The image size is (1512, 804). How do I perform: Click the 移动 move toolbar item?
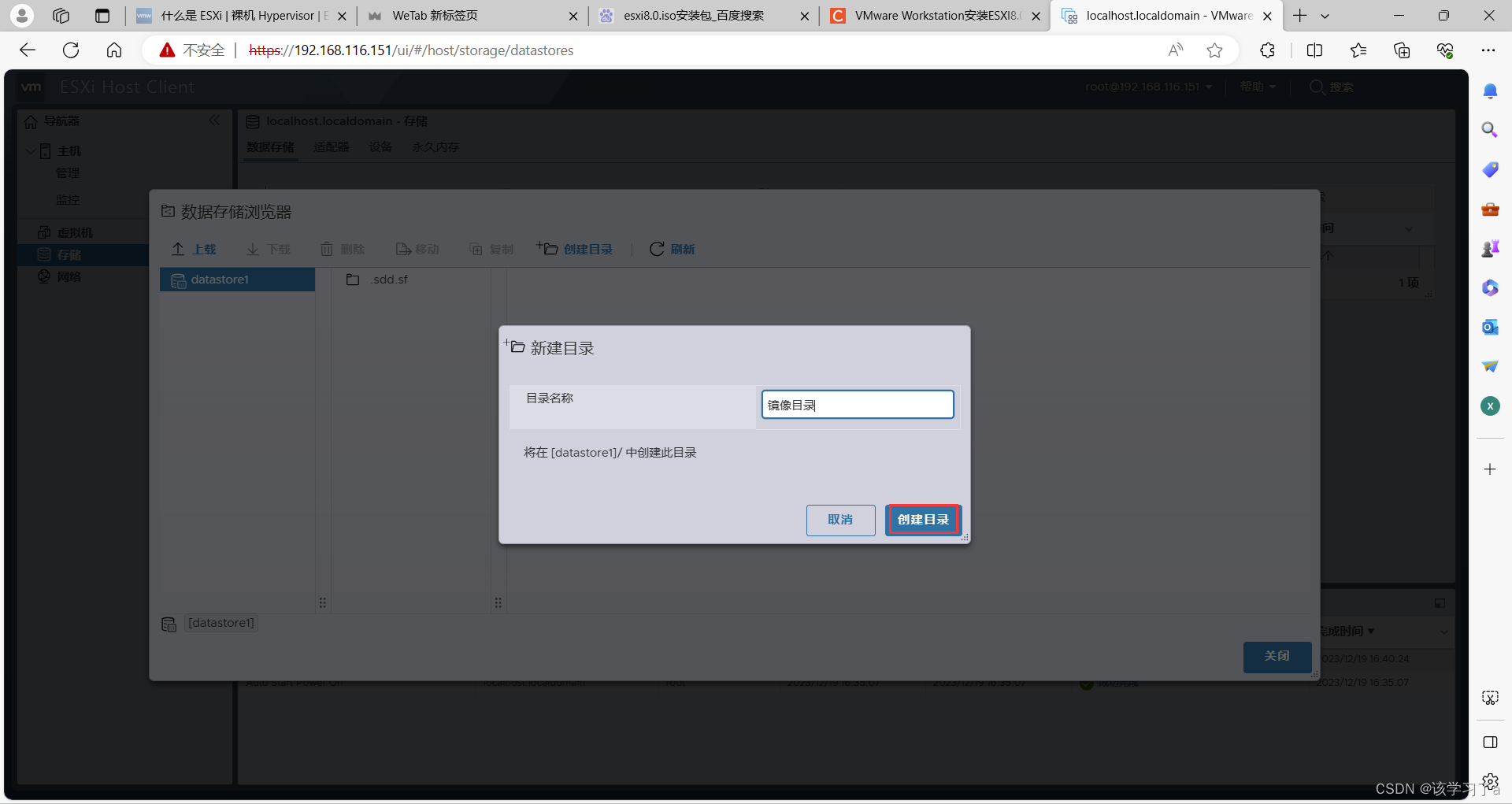coord(417,249)
